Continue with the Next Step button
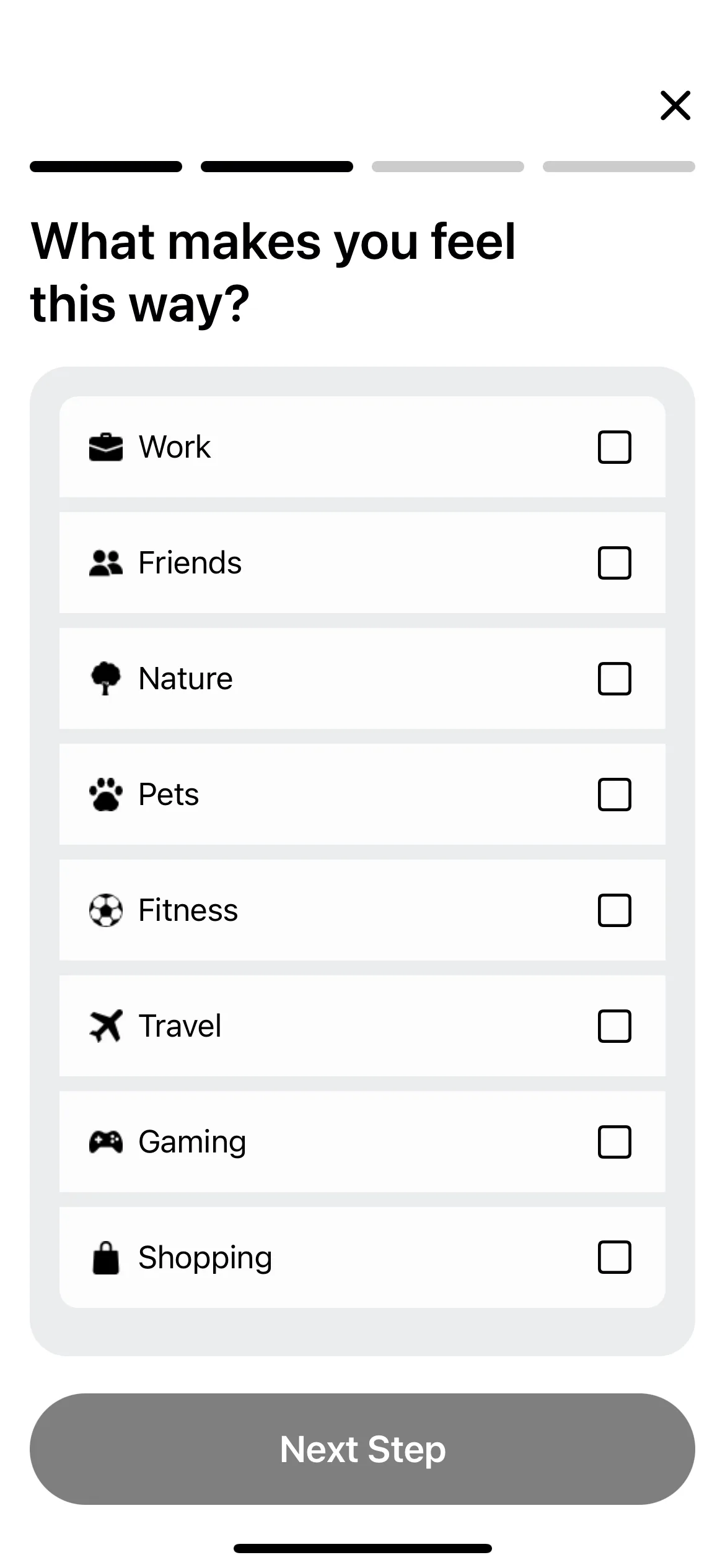 pyautogui.click(x=362, y=1449)
